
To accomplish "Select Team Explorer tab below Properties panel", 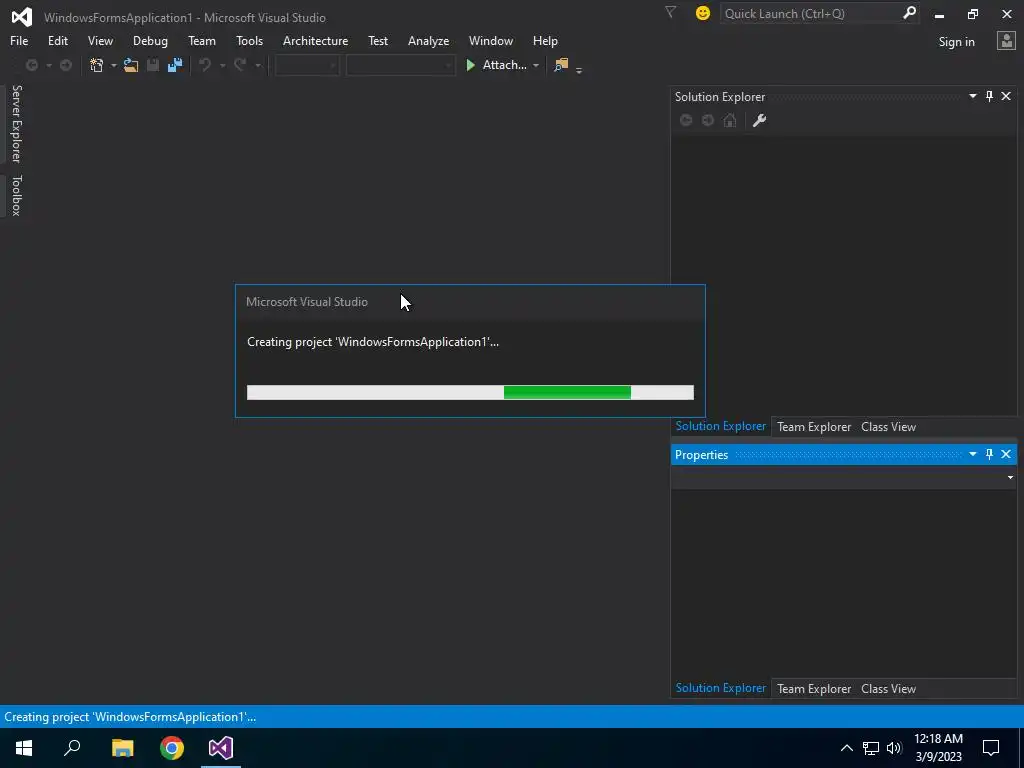I will click(814, 688).
